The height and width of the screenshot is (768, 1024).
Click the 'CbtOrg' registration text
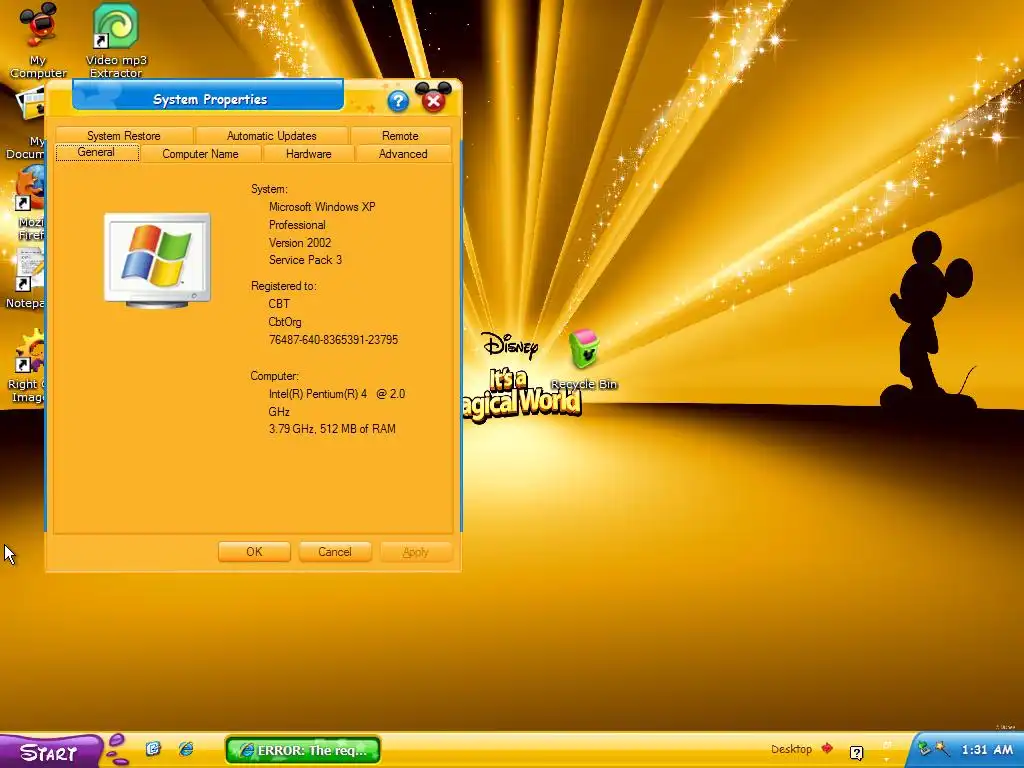pyautogui.click(x=285, y=322)
